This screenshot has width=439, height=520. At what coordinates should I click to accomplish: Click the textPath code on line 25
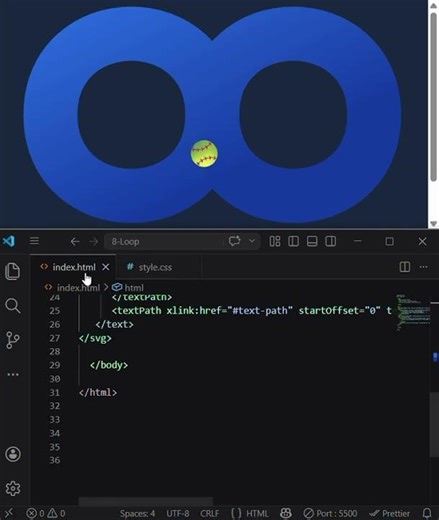click(252, 311)
